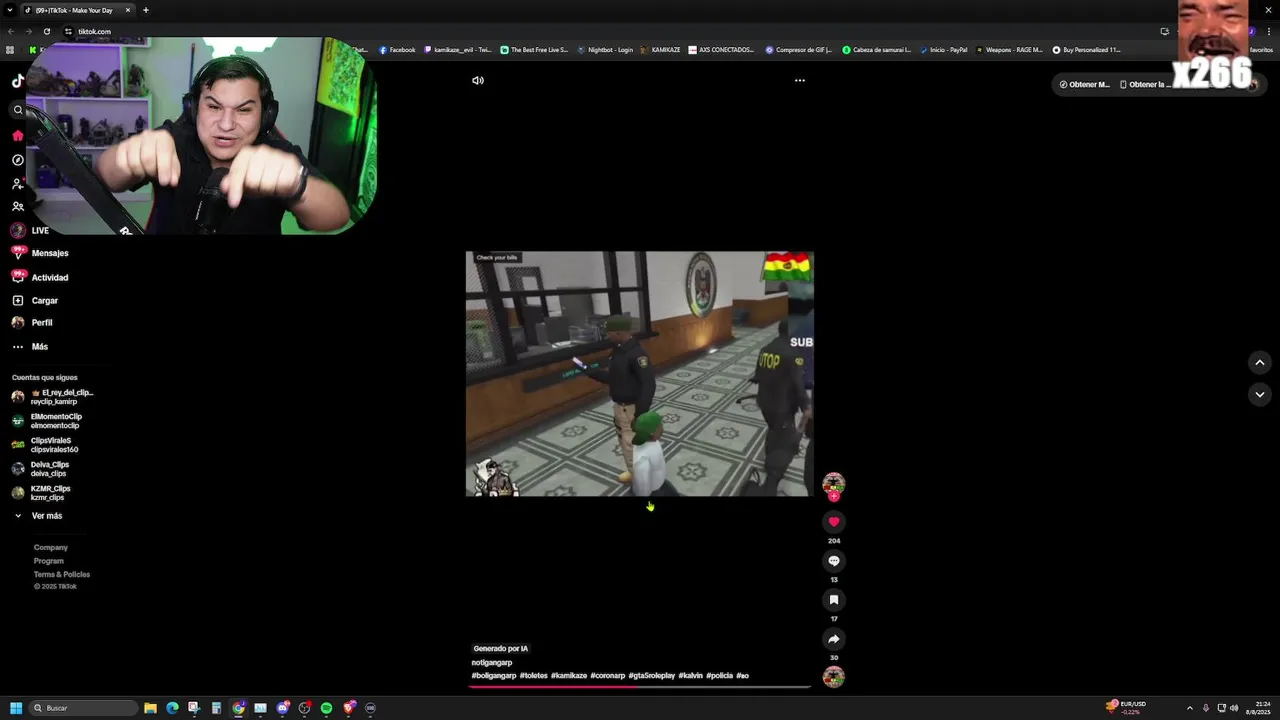
Task: Reload the page with browser refresh icon
Action: pos(46,31)
